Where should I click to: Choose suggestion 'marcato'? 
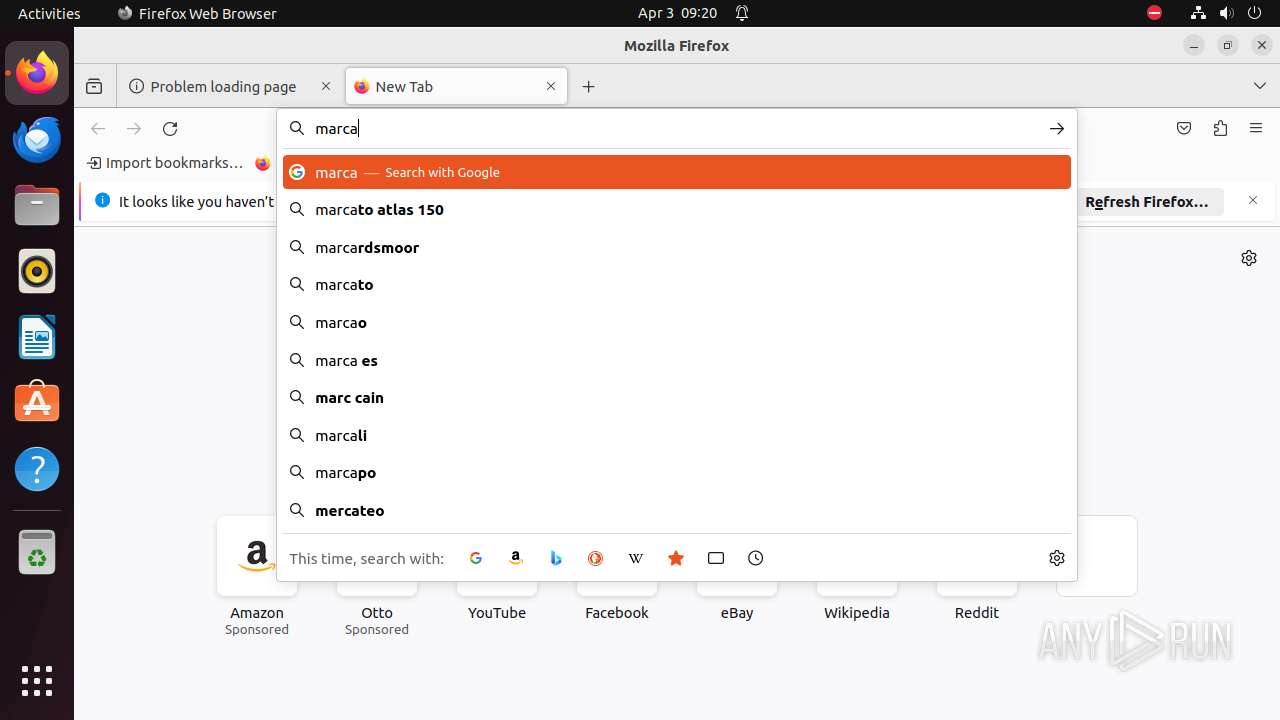[x=677, y=285]
